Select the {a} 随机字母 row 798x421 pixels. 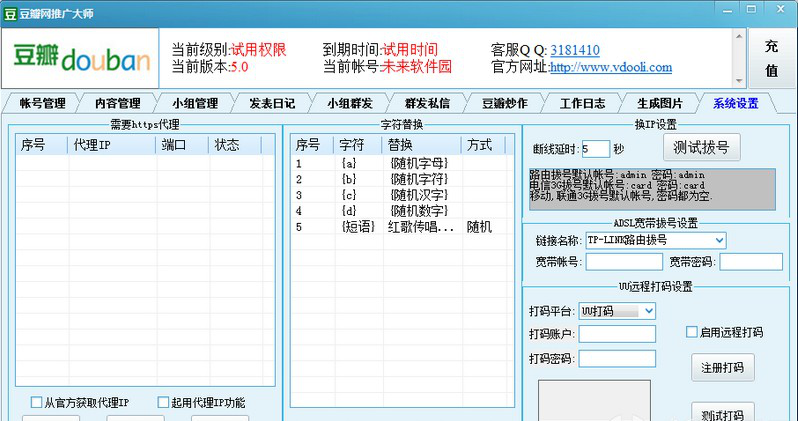pyautogui.click(x=402, y=163)
